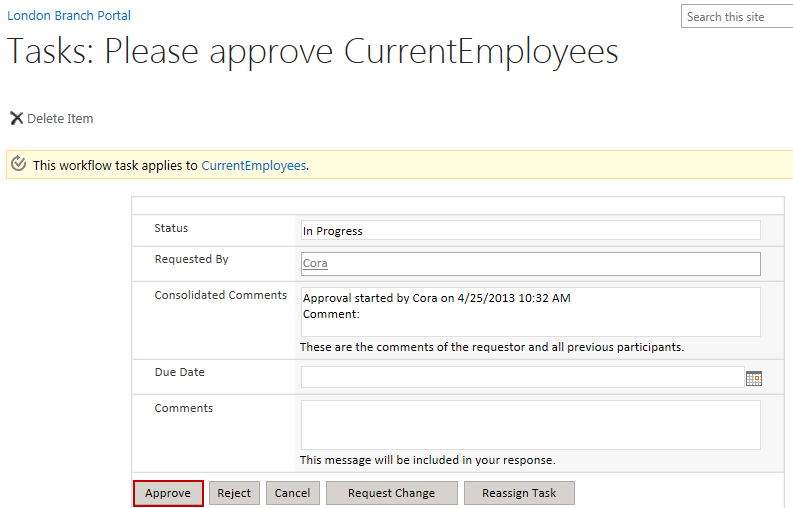Select the Reassign Task button

pos(519,493)
